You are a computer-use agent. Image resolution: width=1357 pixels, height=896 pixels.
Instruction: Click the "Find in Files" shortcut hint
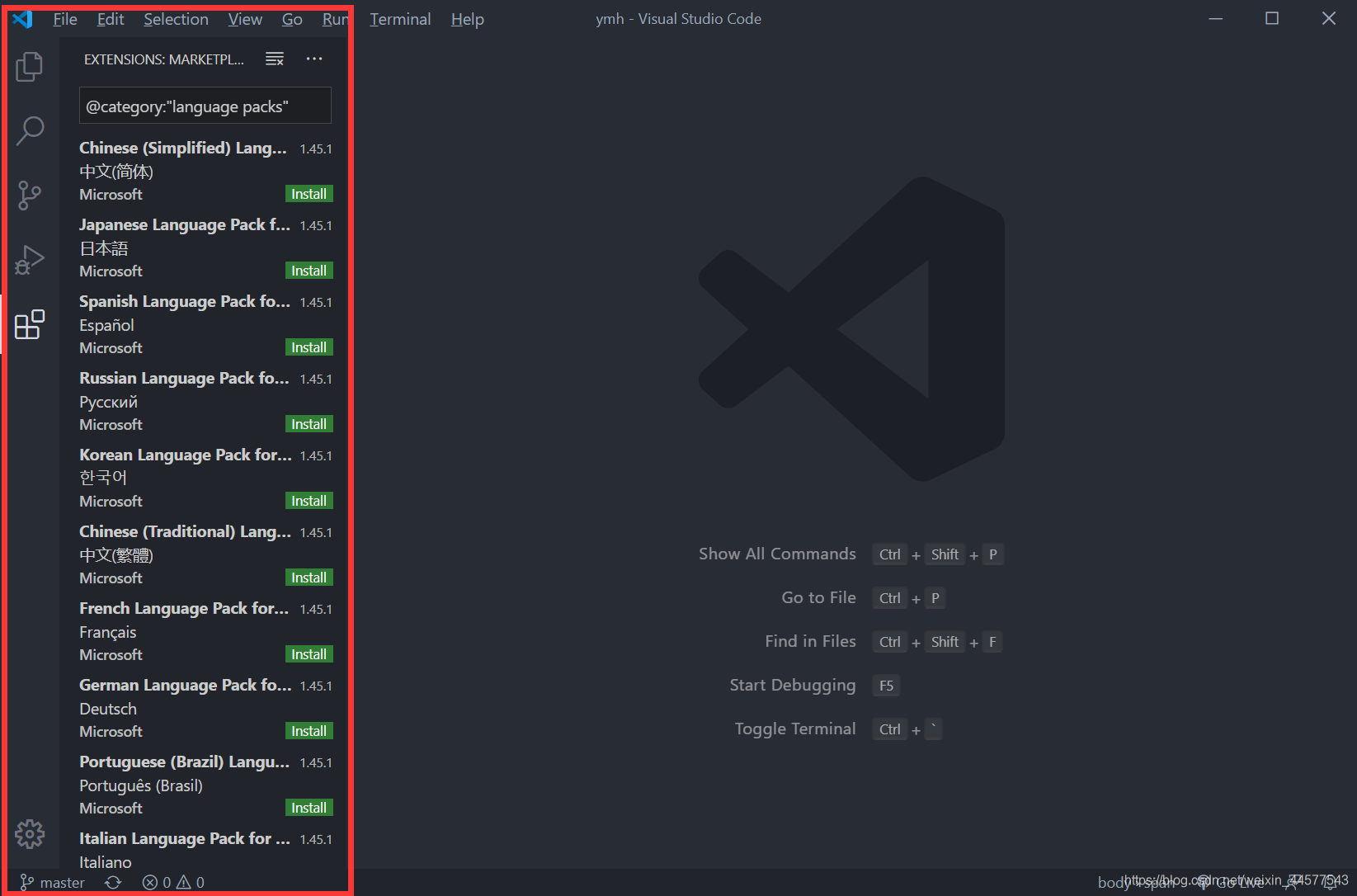pos(810,641)
